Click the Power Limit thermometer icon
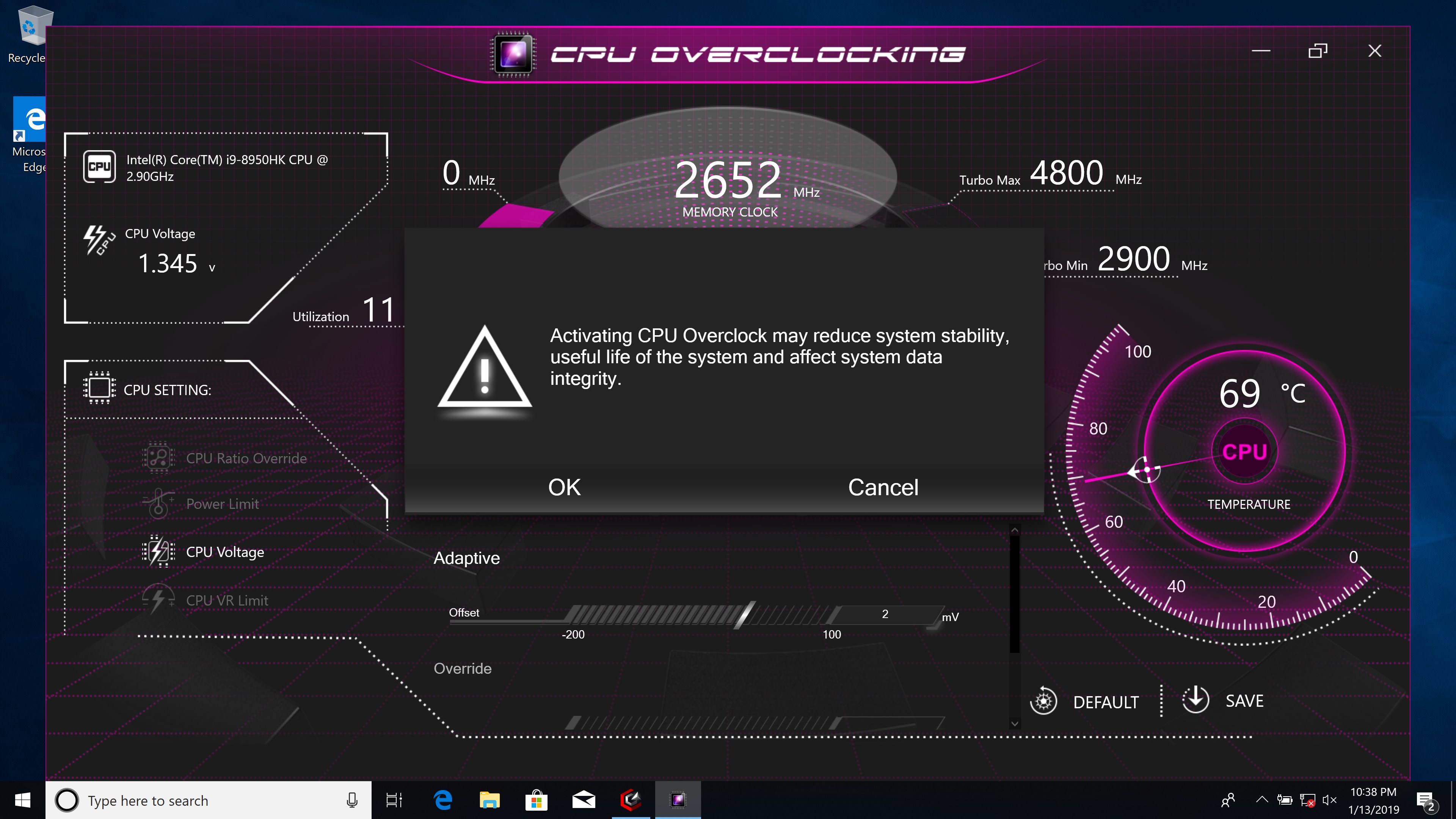Image resolution: width=1456 pixels, height=819 pixels. (x=158, y=504)
